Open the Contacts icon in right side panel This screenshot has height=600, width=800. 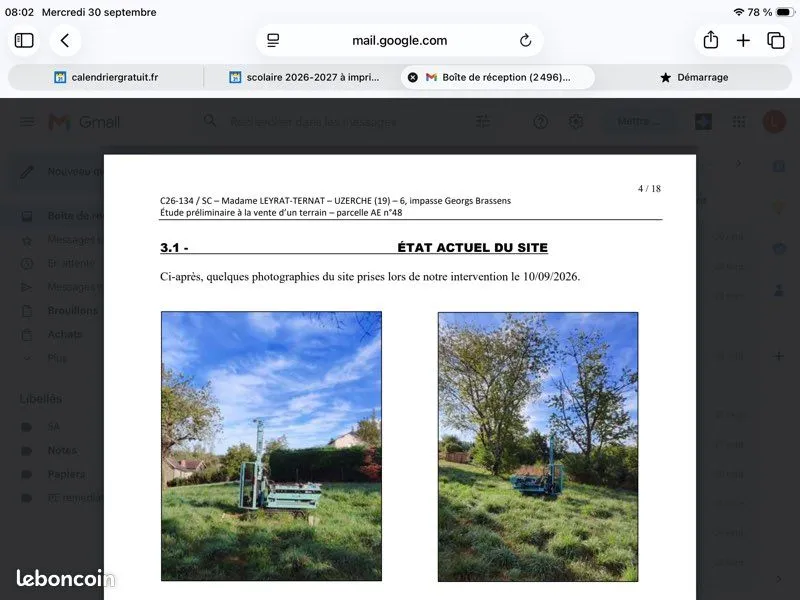coord(779,291)
